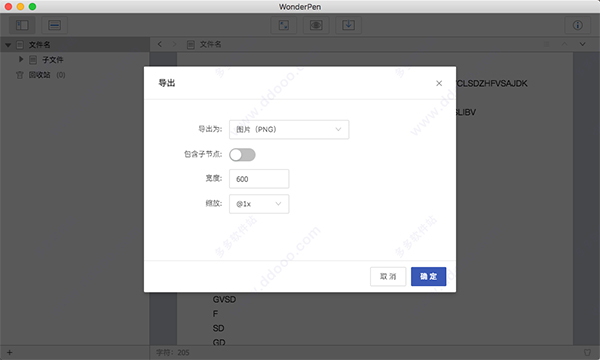Click the trash icon for 回收站
Image resolution: width=600 pixels, height=360 pixels.
point(20,75)
